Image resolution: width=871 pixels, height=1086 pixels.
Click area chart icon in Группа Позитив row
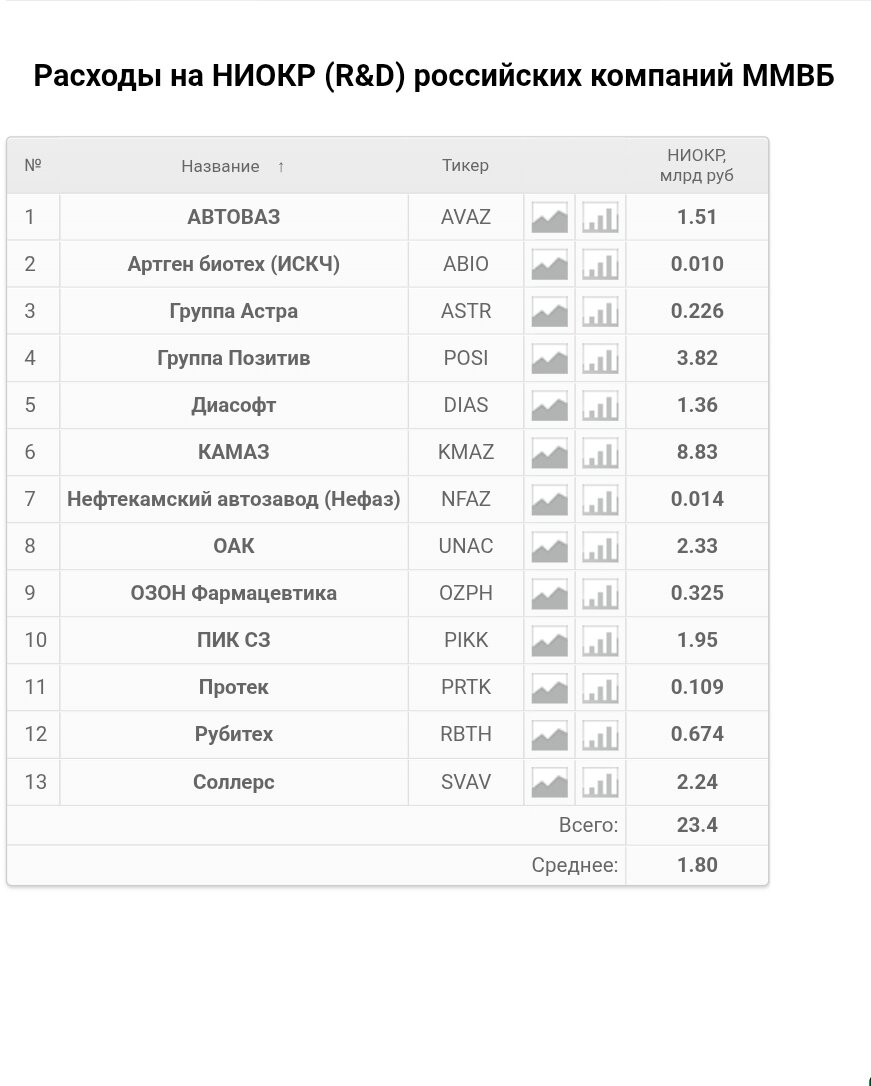pyautogui.click(x=549, y=358)
